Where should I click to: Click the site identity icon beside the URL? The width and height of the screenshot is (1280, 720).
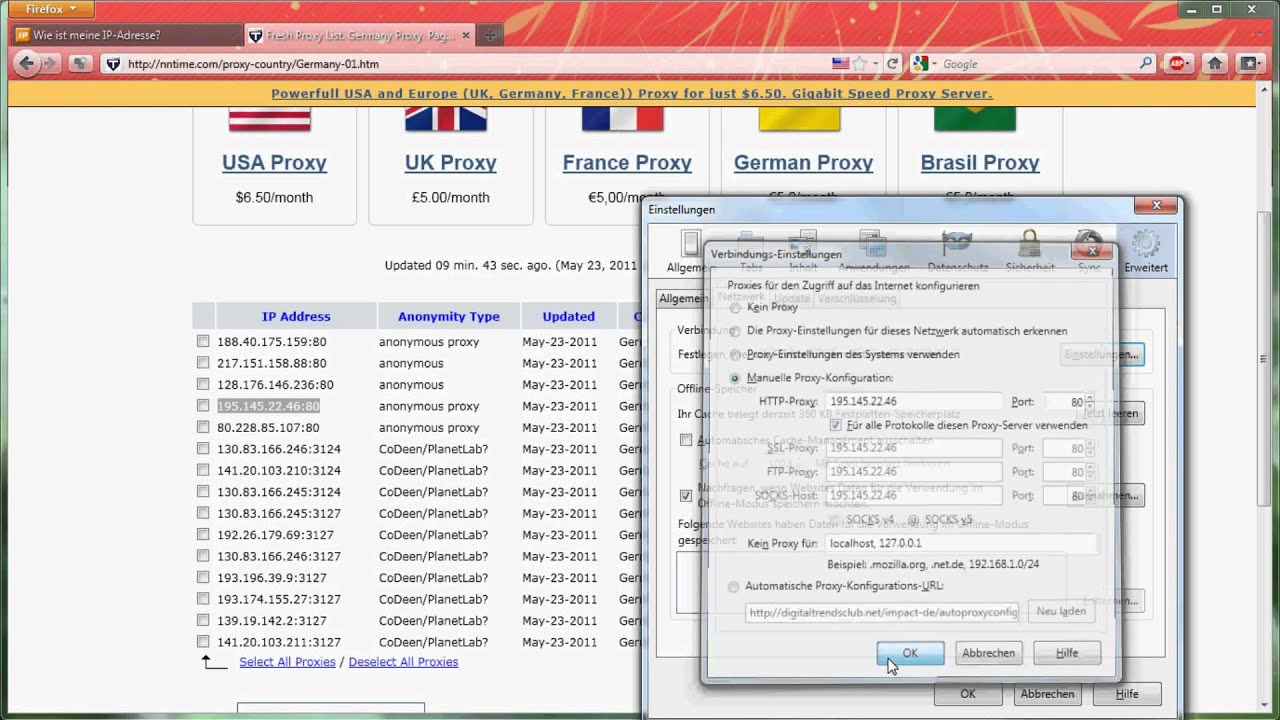(113, 64)
